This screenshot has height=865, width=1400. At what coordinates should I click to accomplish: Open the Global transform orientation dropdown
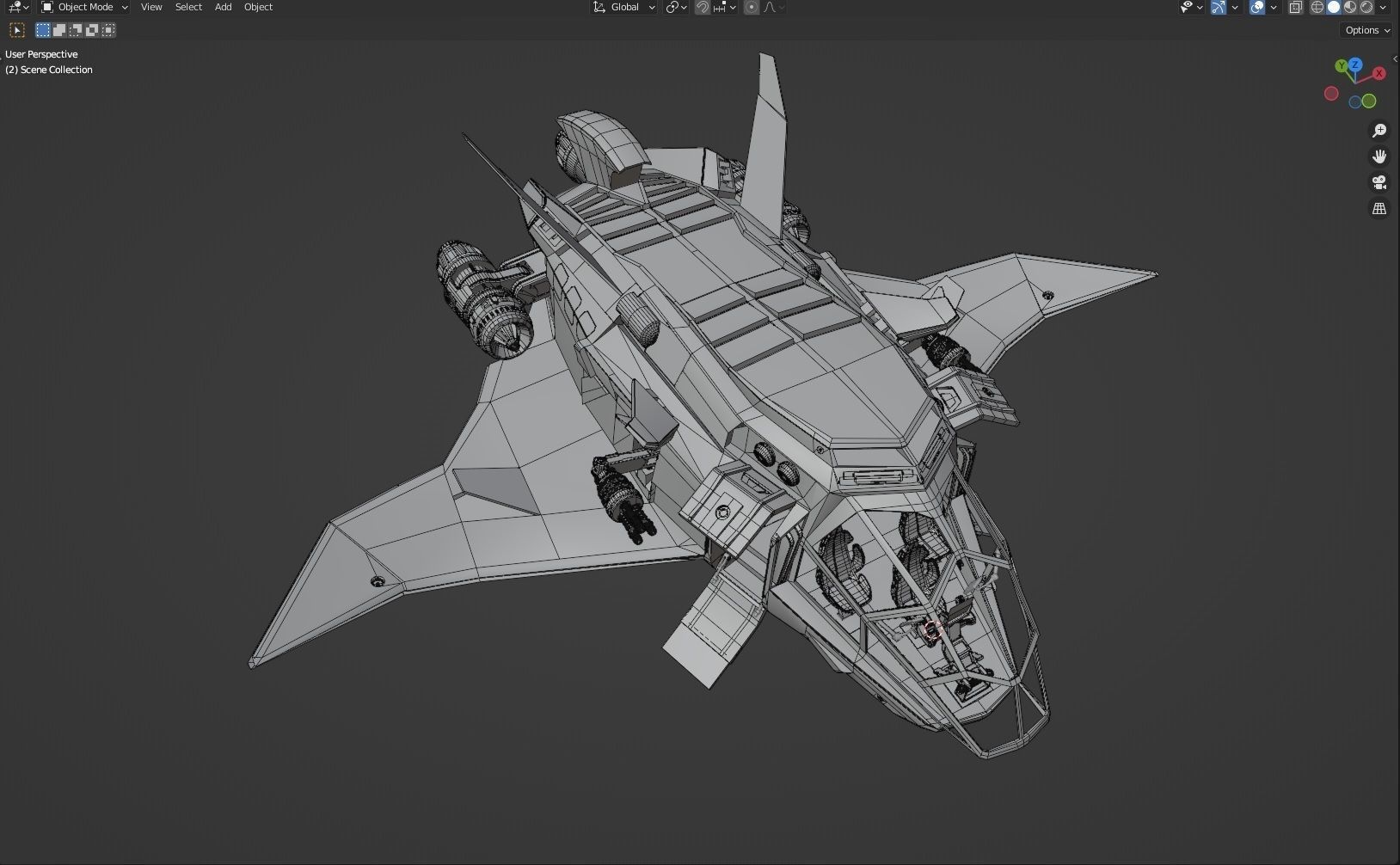(x=624, y=7)
